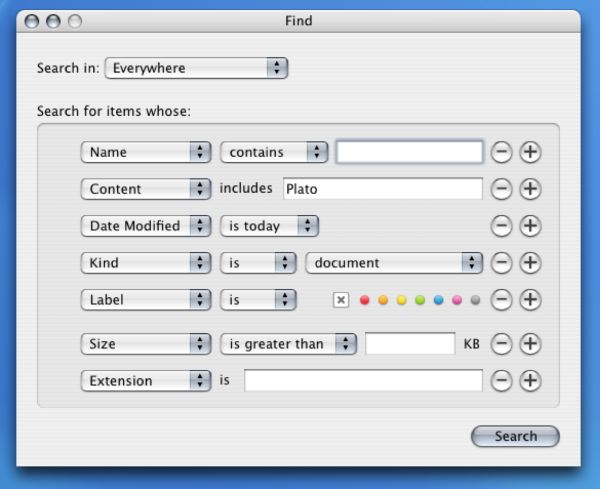600x489 pixels.
Task: Add a row after the Content criterion
Action: click(531, 189)
